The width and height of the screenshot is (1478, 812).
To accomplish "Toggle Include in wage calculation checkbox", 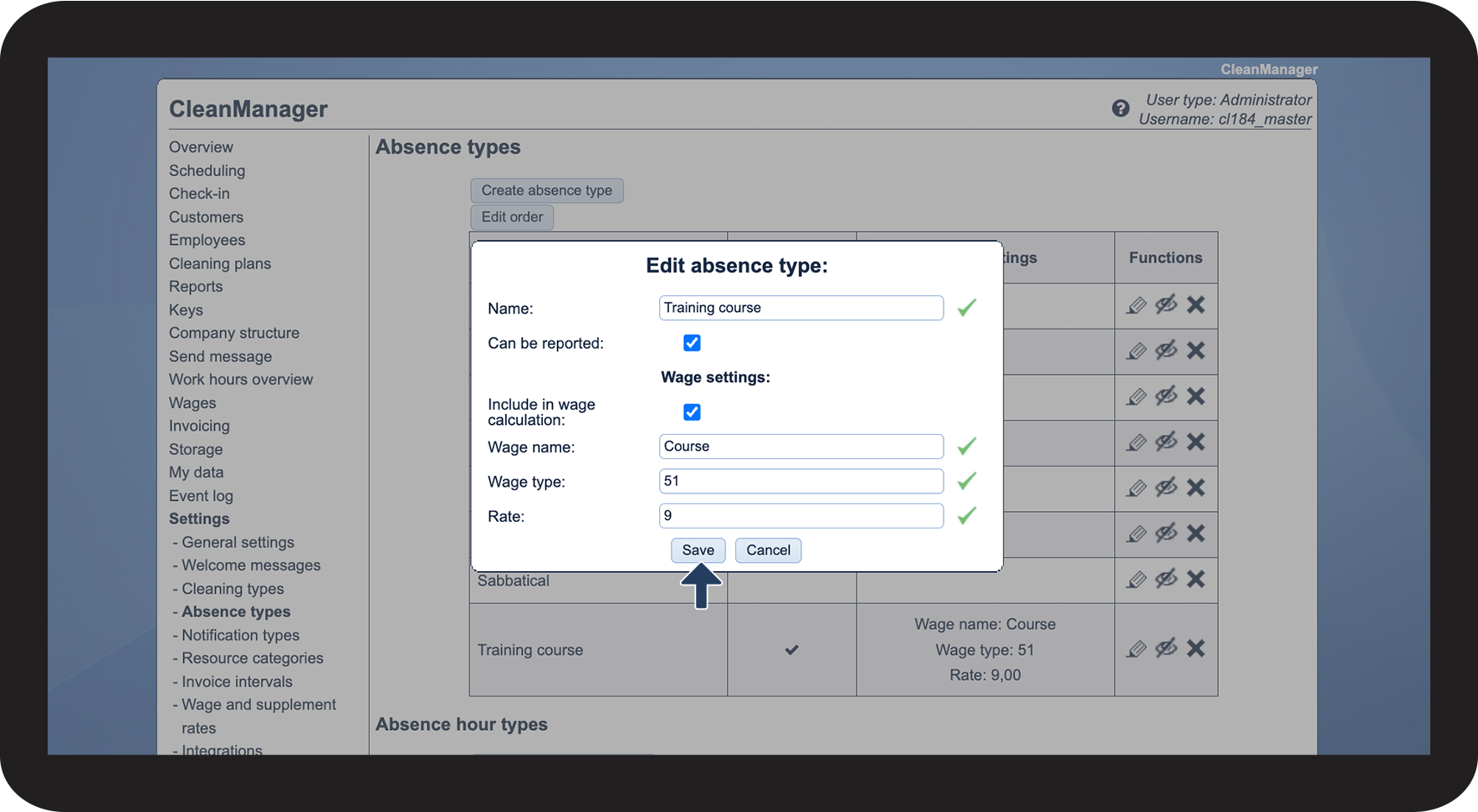I will [x=692, y=412].
